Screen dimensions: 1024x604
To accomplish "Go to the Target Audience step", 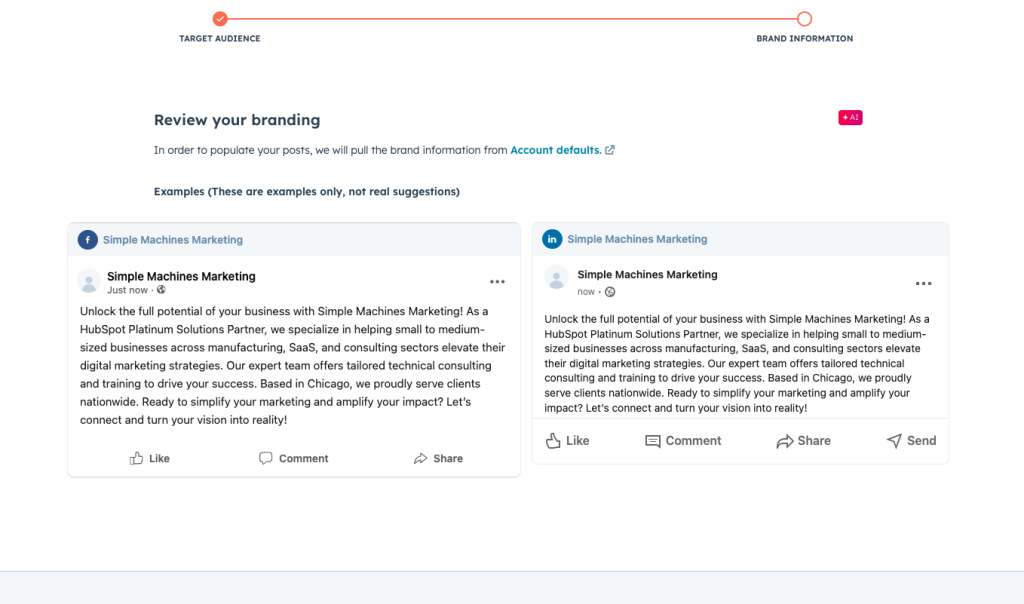I will click(x=220, y=19).
